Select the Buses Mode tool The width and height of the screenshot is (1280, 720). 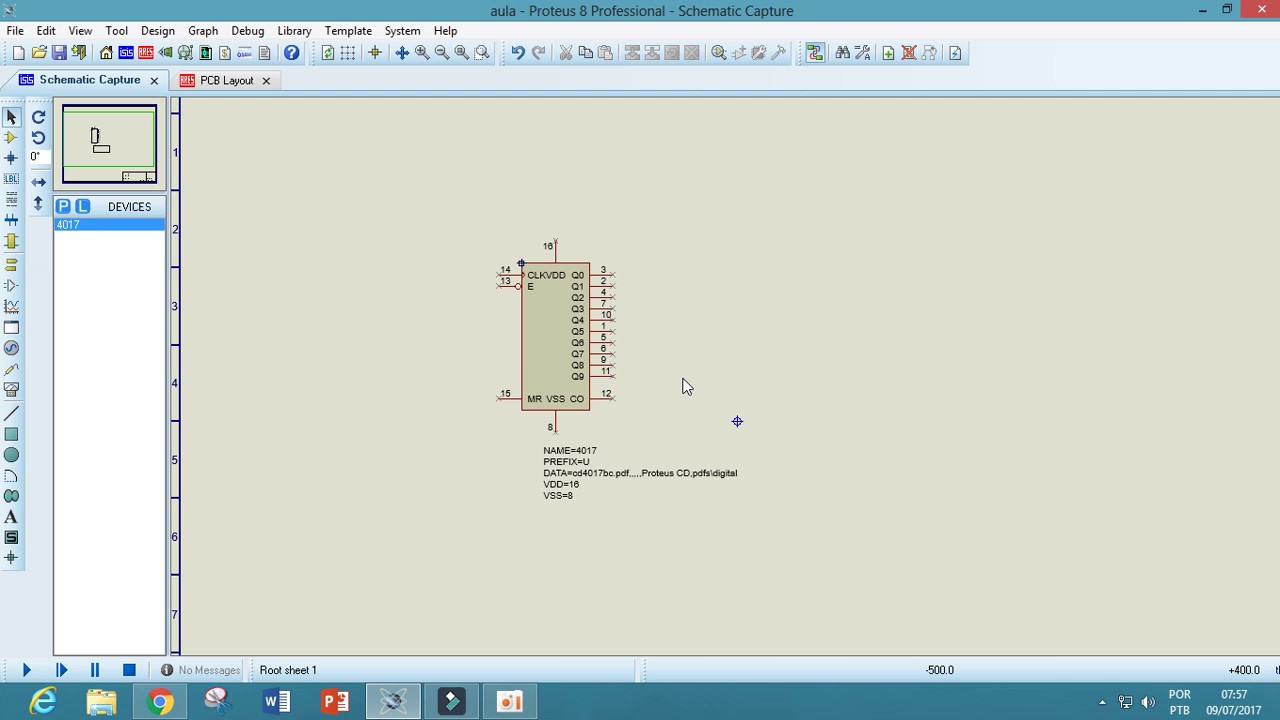click(12, 220)
